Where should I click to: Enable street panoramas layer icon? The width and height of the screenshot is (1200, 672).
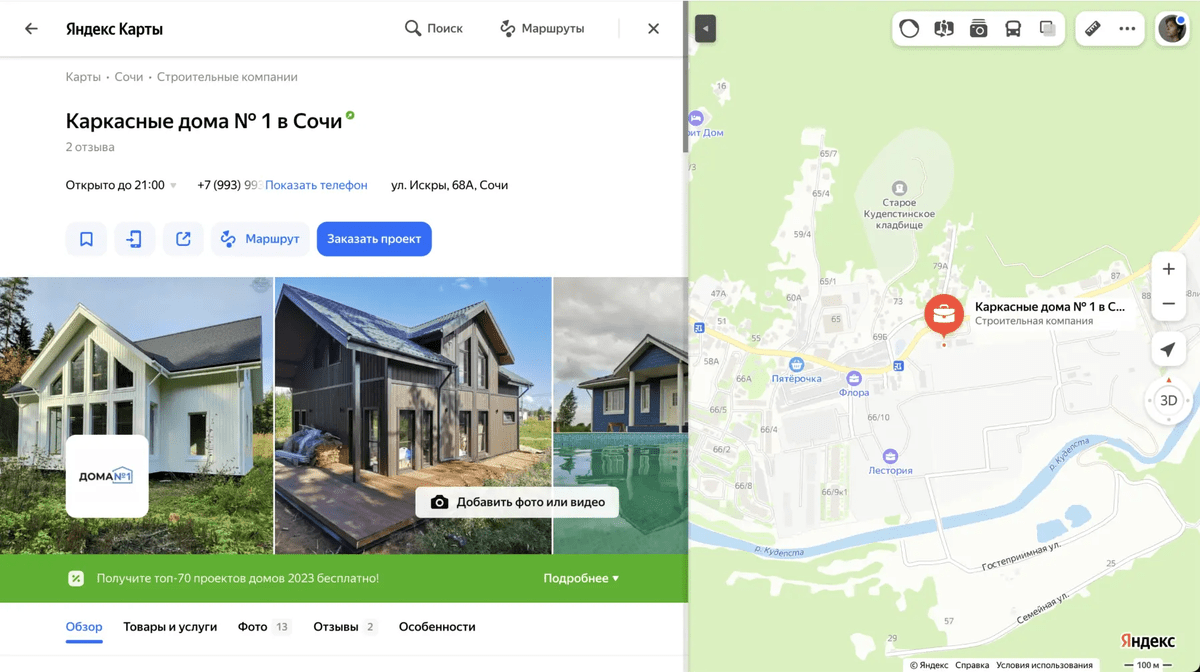click(x=943, y=29)
